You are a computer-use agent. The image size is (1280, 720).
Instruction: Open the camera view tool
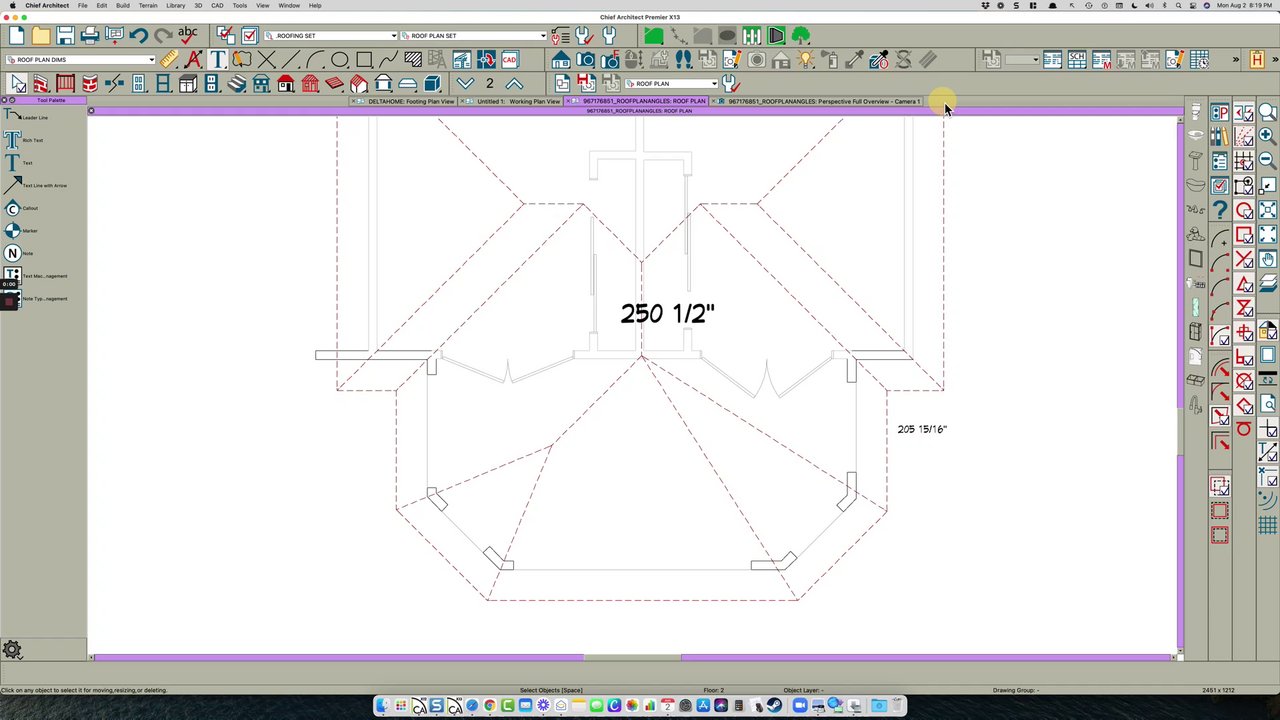[x=585, y=60]
